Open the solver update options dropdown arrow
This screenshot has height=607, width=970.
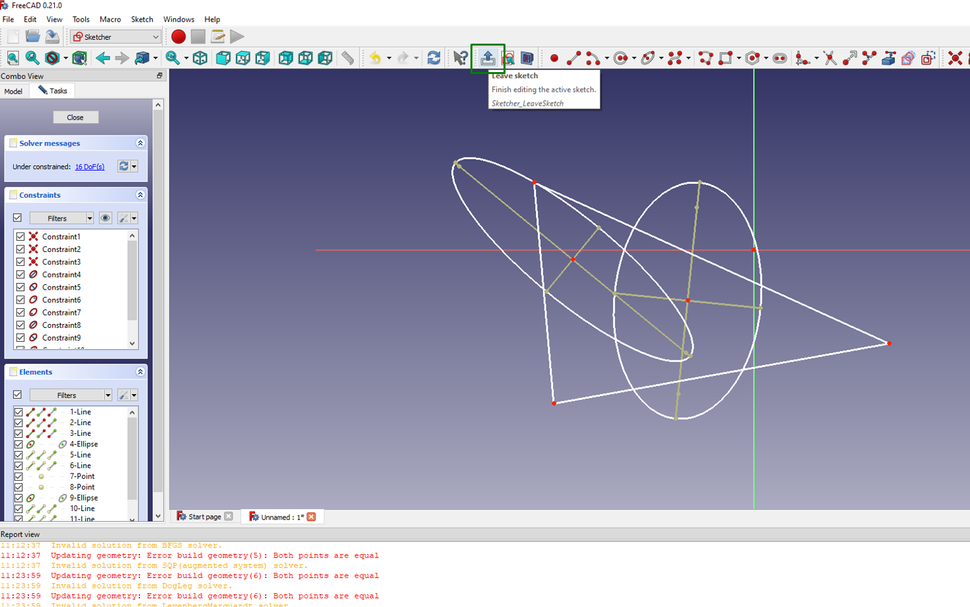(x=134, y=166)
